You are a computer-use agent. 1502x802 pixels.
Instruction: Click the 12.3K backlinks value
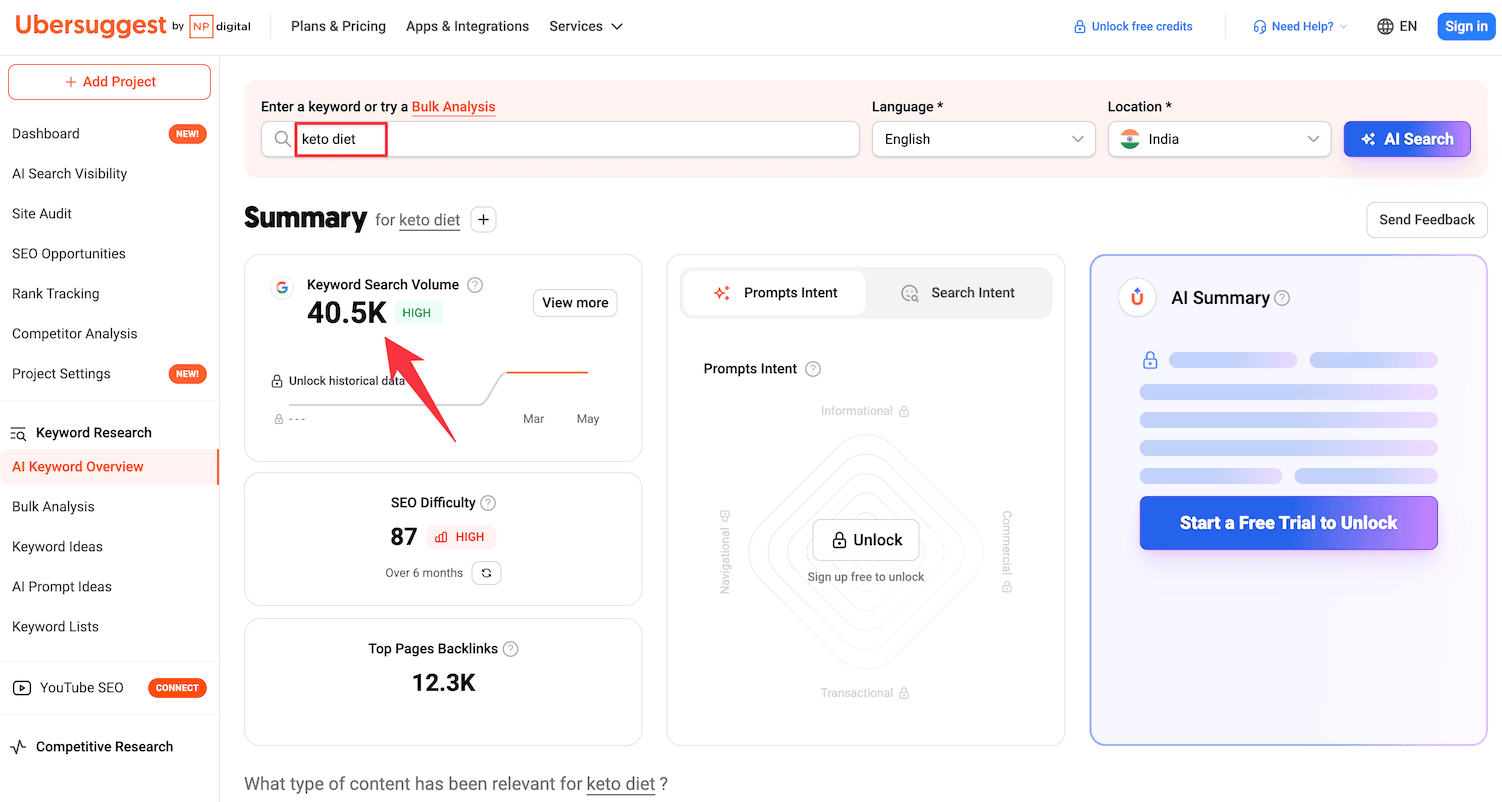click(x=443, y=683)
